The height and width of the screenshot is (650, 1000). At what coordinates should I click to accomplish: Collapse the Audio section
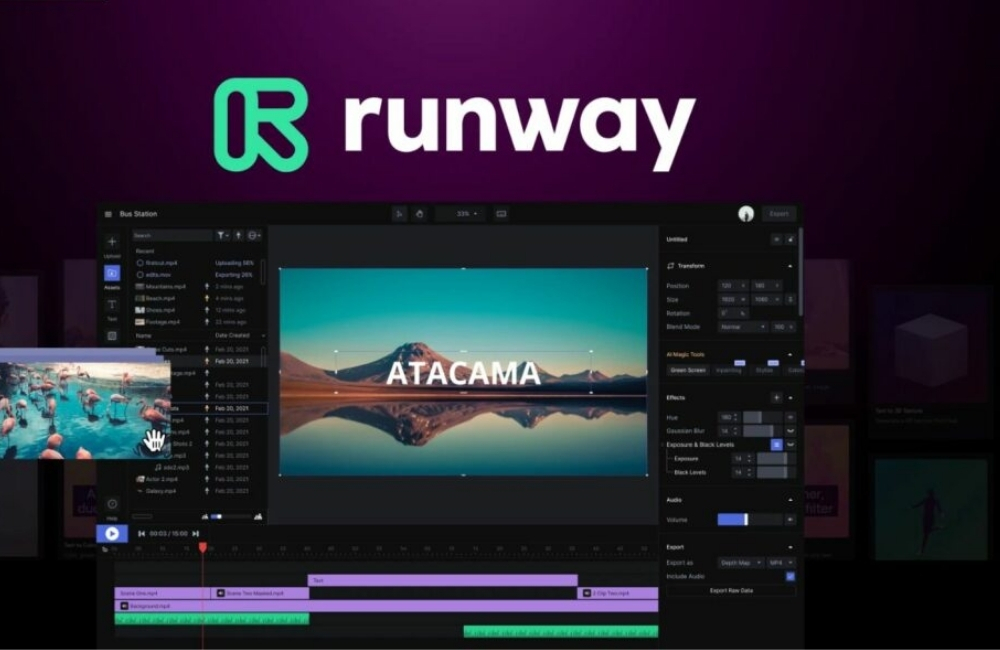pyautogui.click(x=790, y=500)
